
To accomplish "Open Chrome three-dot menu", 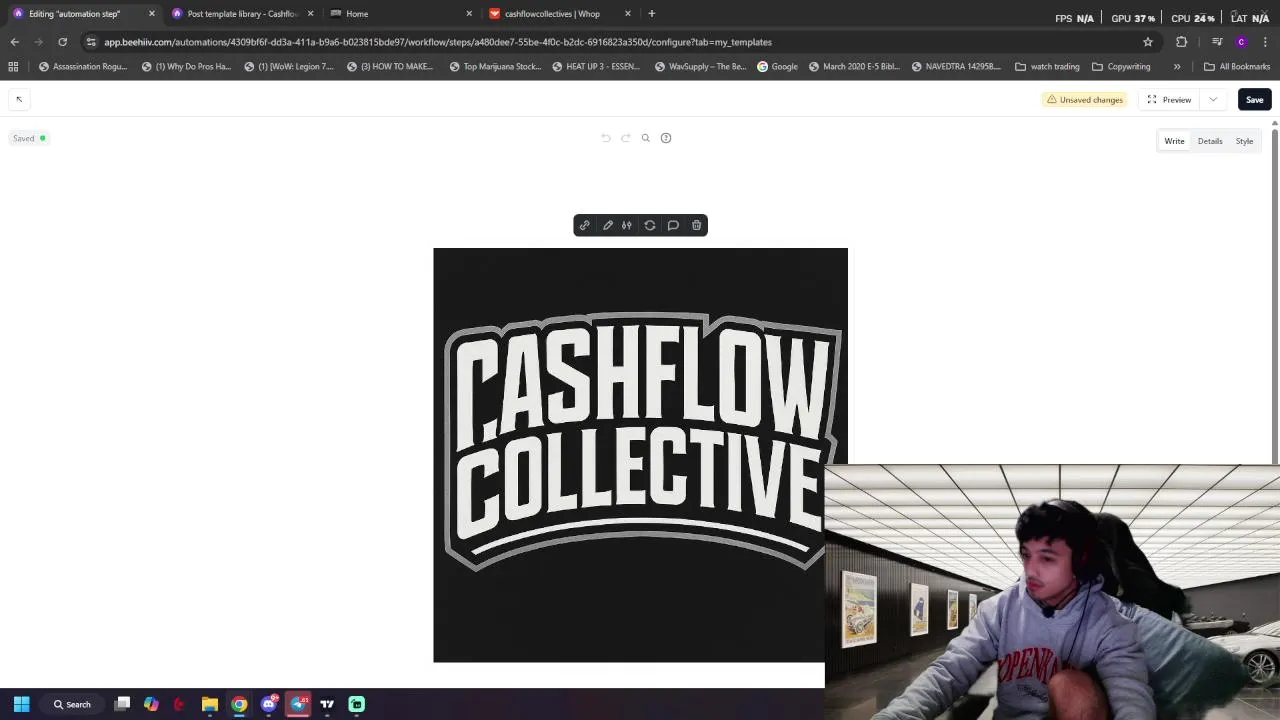I will (1265, 42).
